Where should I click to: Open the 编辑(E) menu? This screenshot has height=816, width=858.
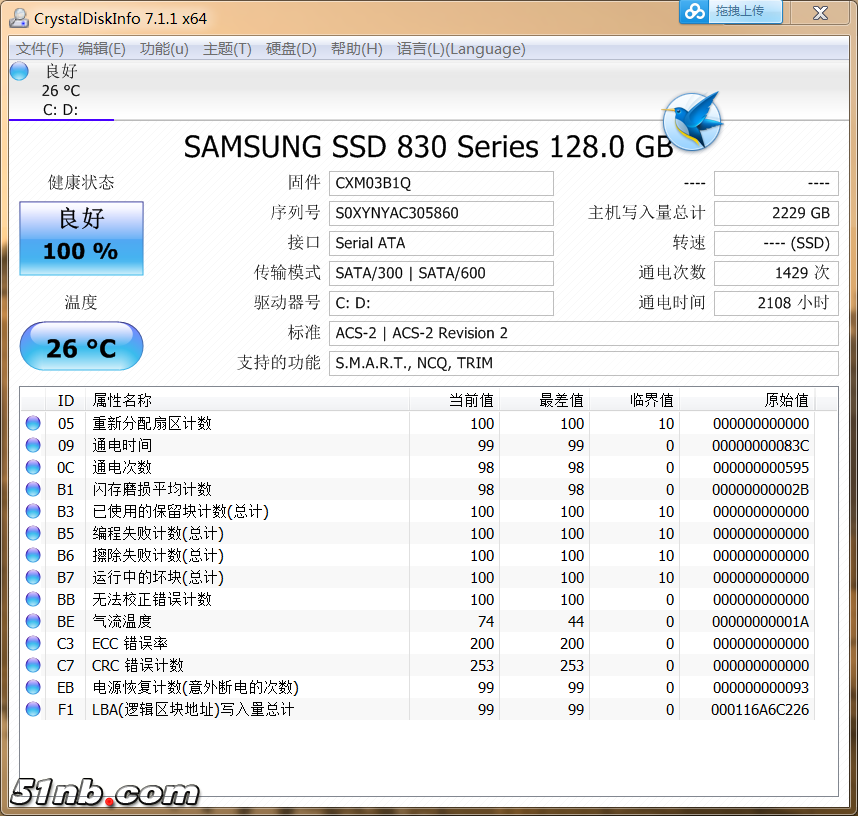(x=102, y=49)
